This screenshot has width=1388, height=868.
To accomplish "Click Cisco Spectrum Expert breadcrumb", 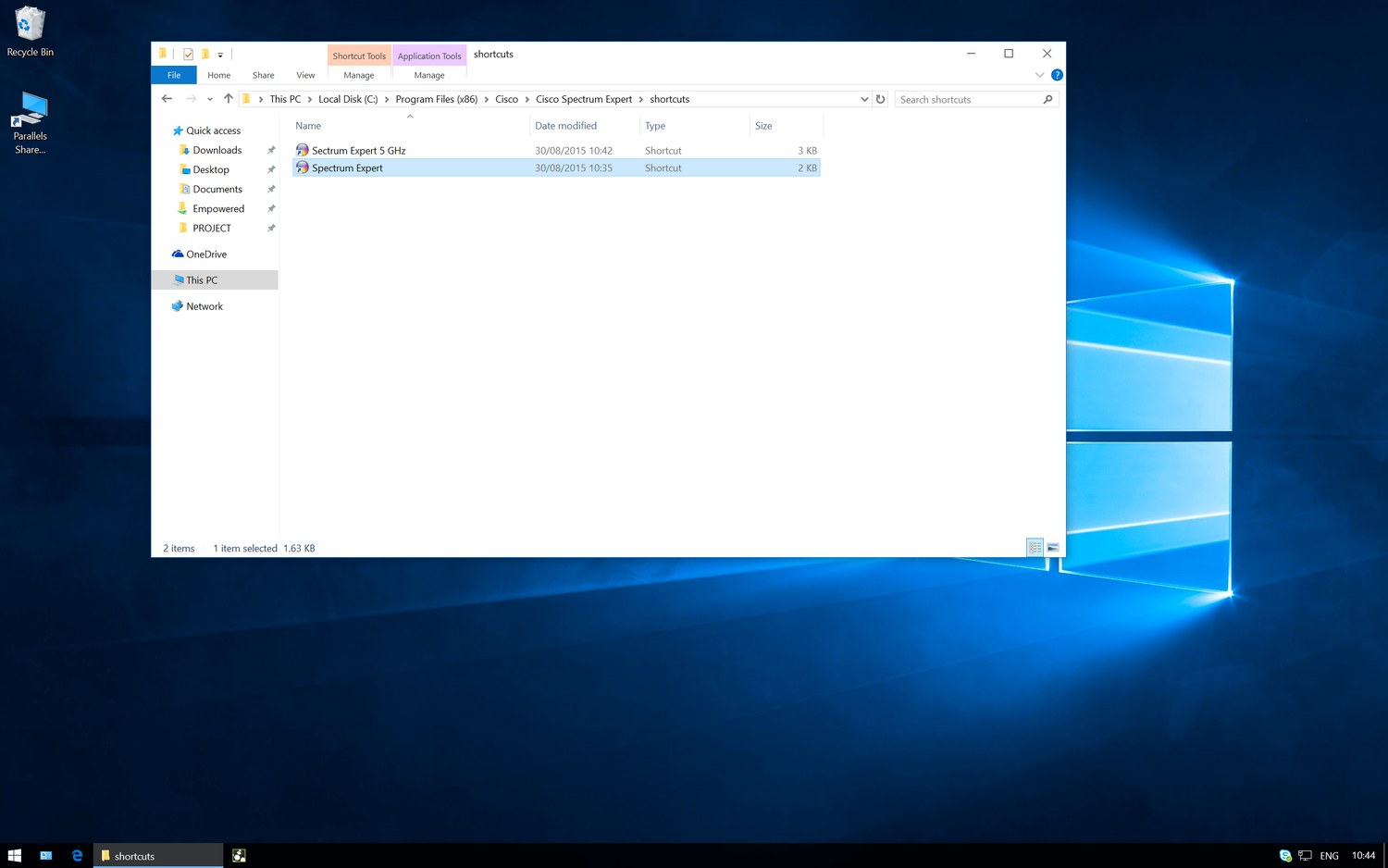I will (x=584, y=99).
